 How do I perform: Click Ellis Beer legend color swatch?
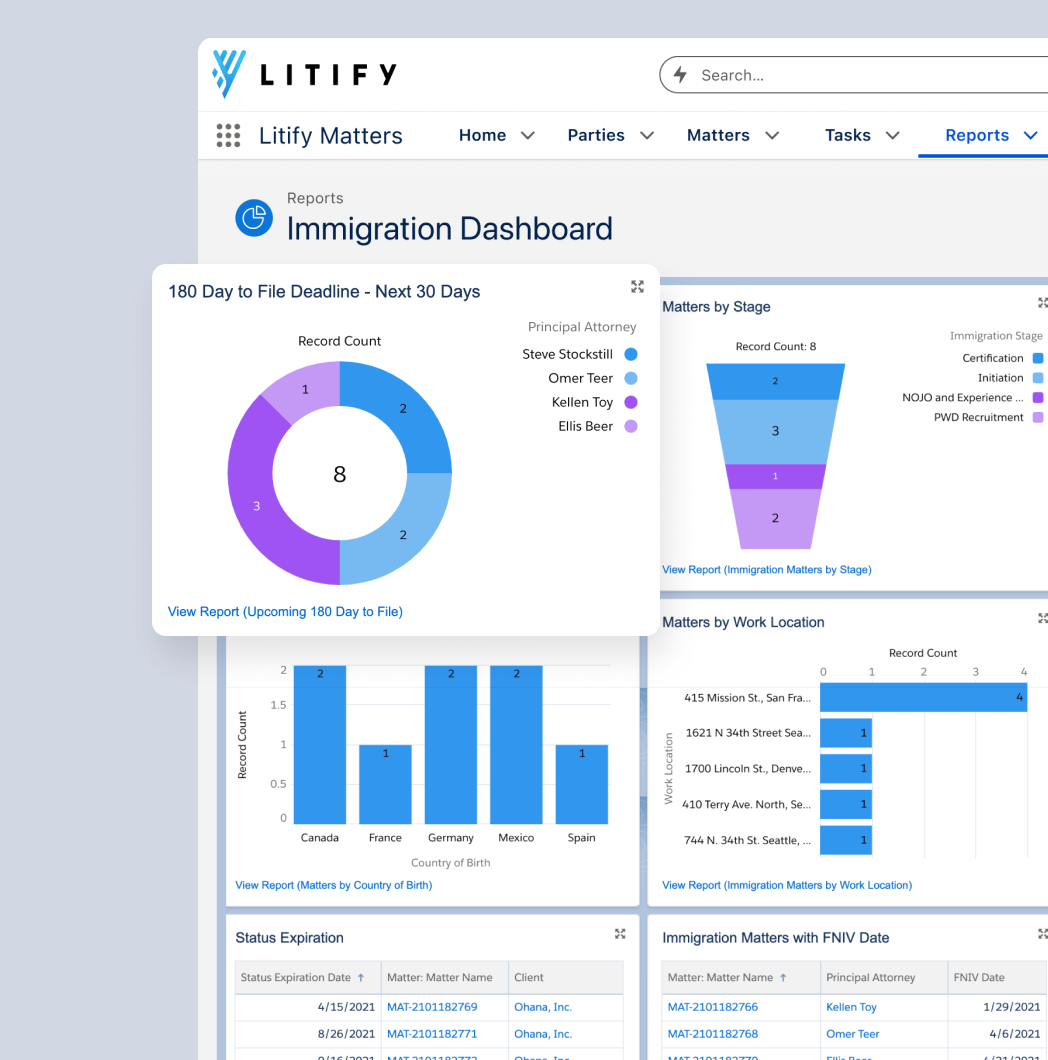[x=631, y=427]
